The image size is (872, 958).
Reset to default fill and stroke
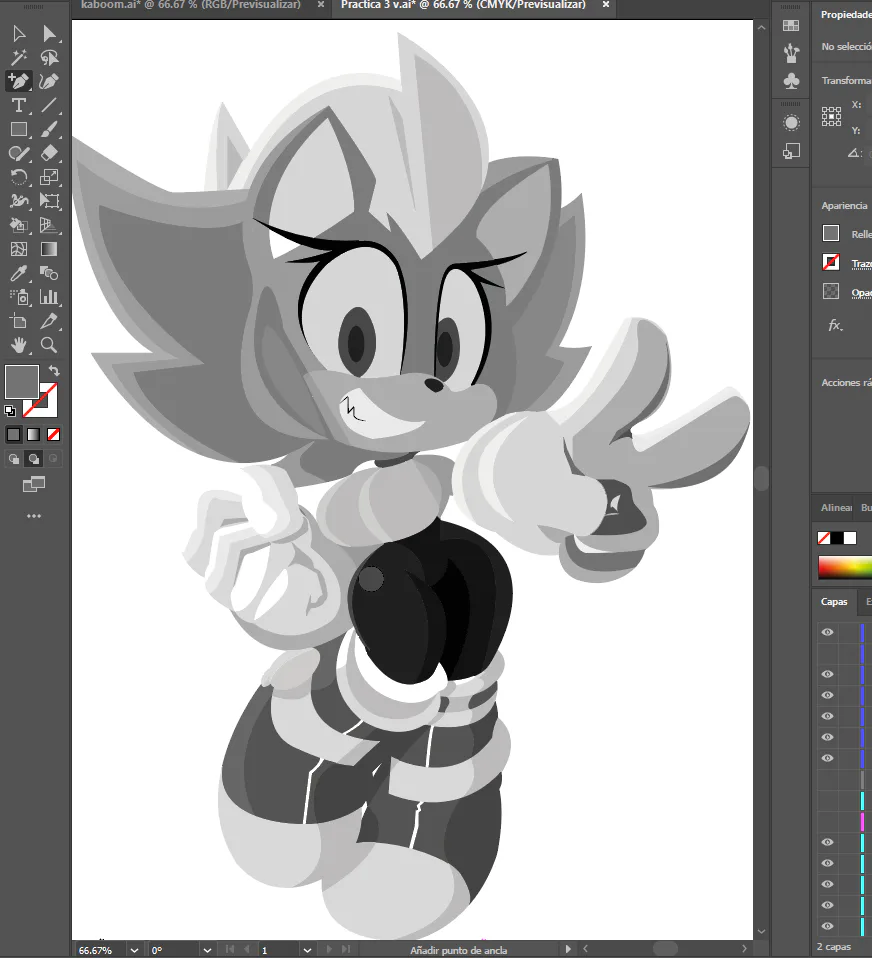pos(10,411)
